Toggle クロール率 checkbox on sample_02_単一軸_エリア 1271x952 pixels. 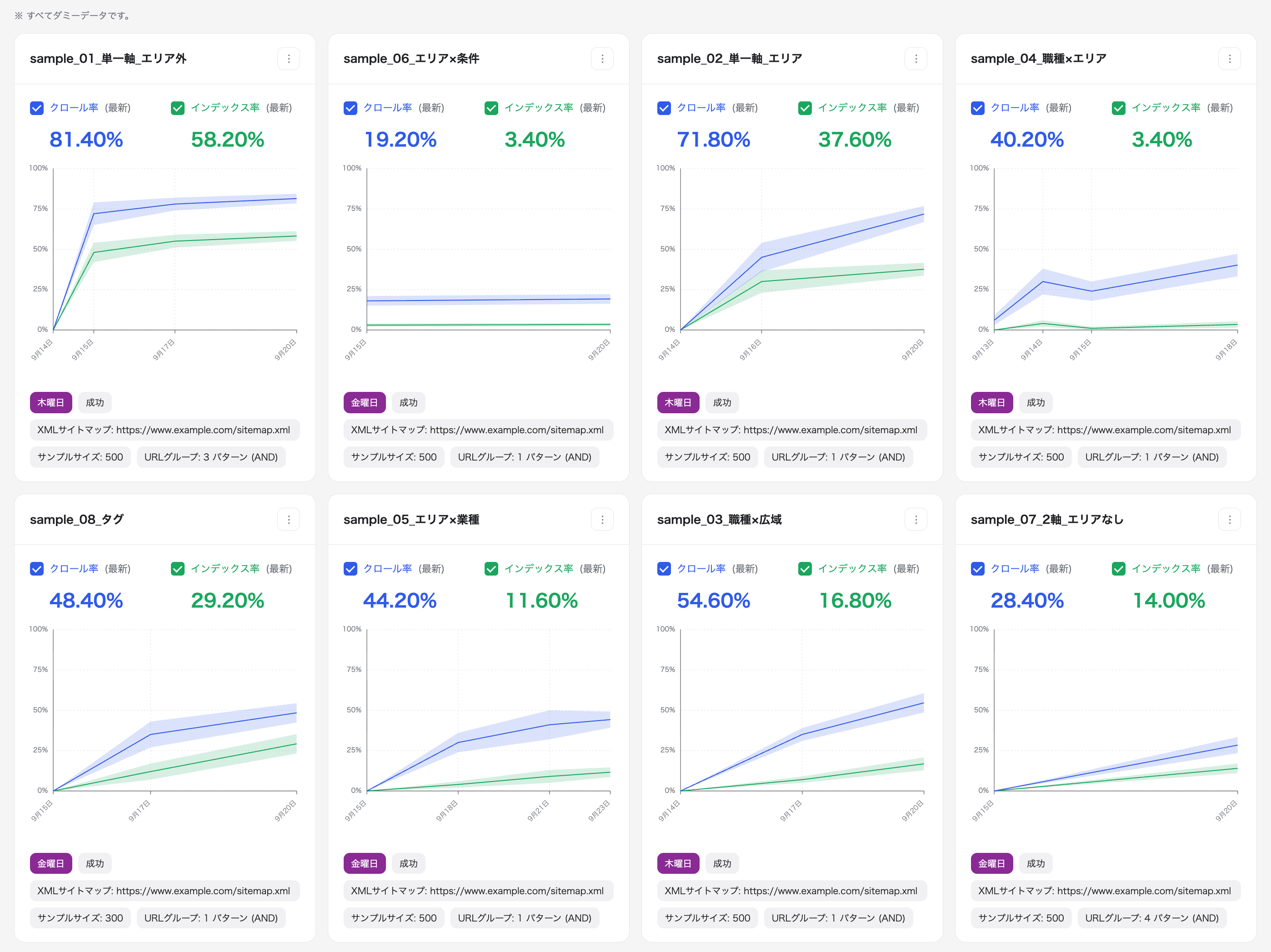[664, 108]
